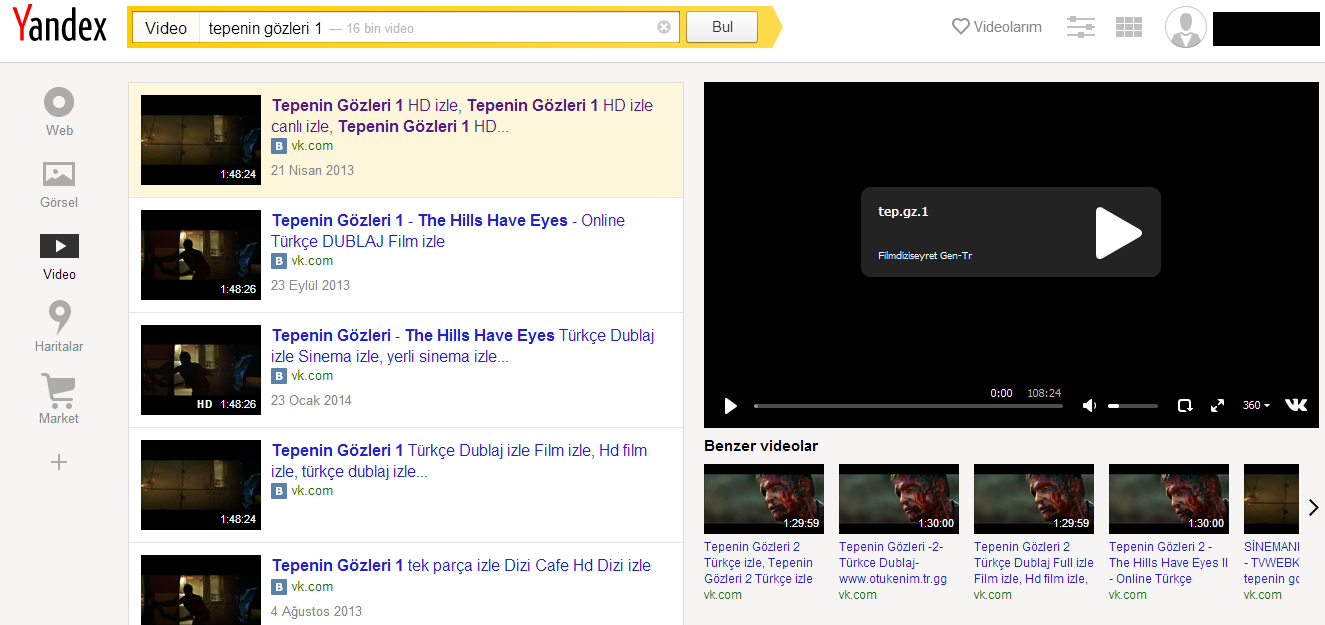The image size is (1325, 625).
Task: Toggle the player loop/repeat icon
Action: coord(1185,405)
